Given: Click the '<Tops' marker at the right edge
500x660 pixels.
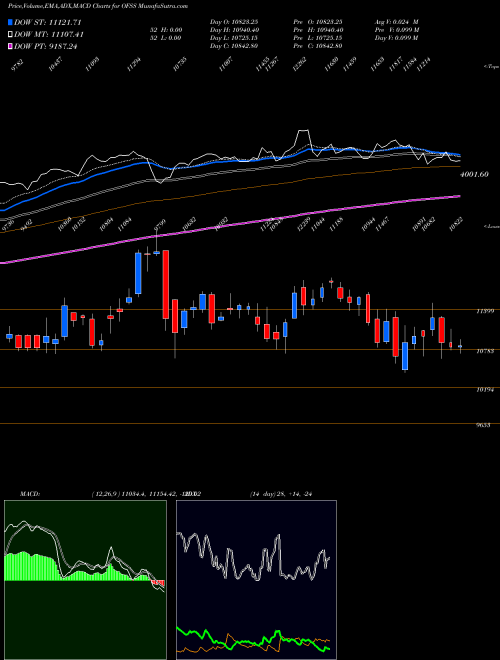Looking at the screenshot, I should [x=491, y=67].
